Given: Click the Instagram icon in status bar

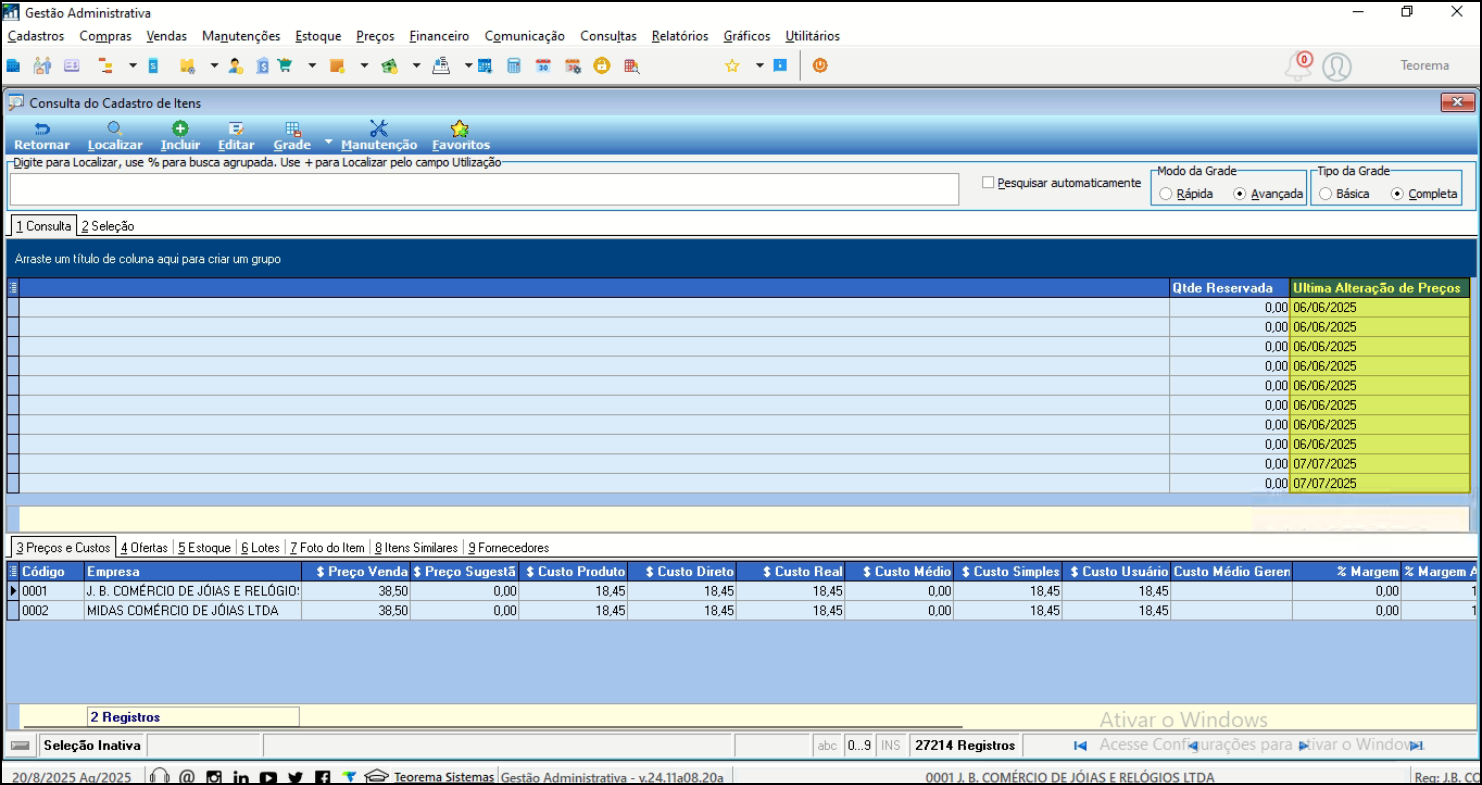Looking at the screenshot, I should coord(214,777).
